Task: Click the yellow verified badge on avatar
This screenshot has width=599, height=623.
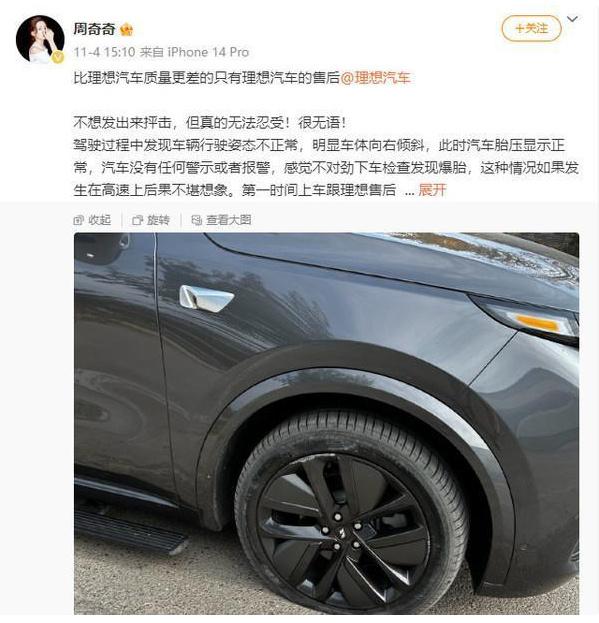Action: pyautogui.click(x=58, y=57)
